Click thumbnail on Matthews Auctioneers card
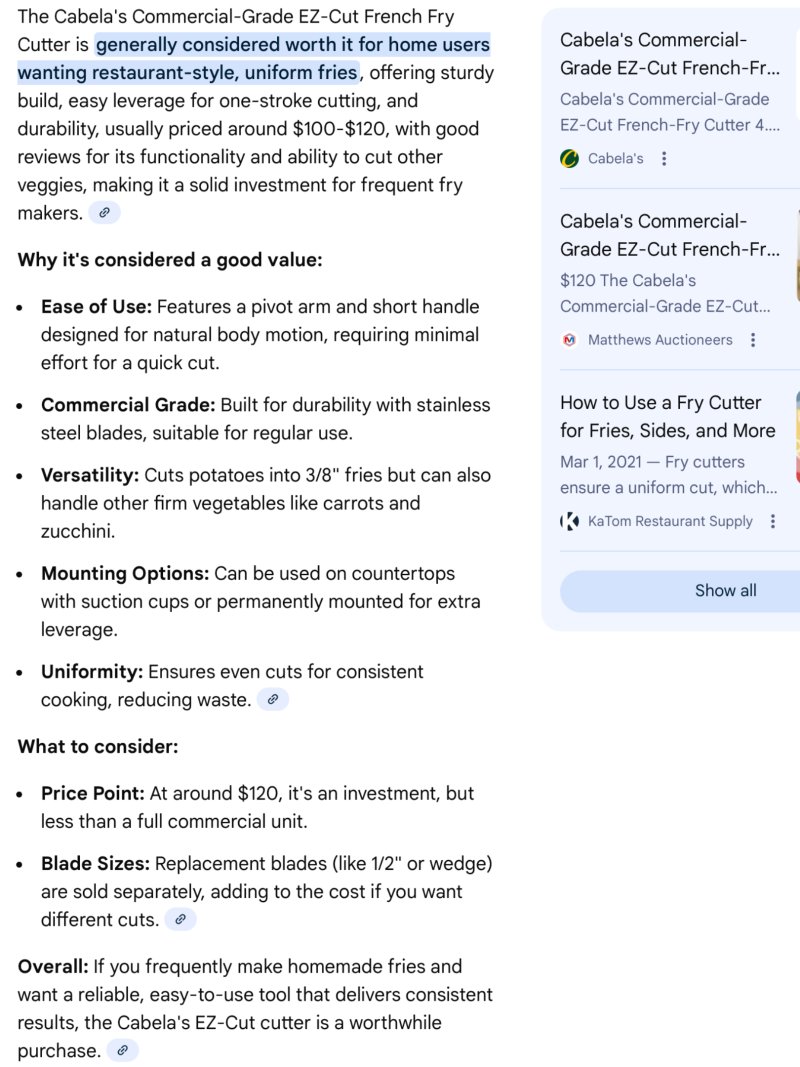 tap(797, 255)
